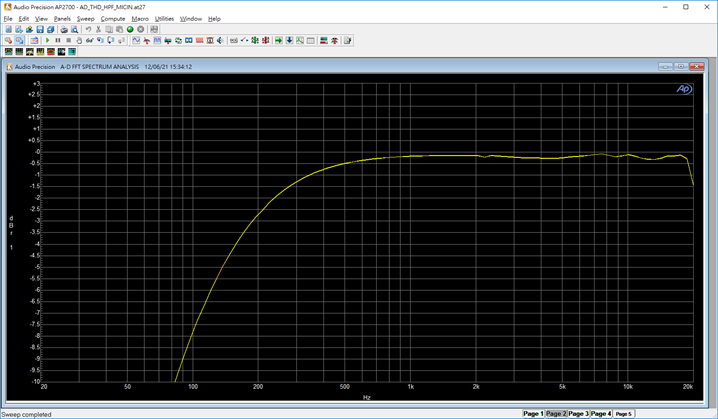Click the Save test disk icon
718x419 pixels.
click(40, 30)
